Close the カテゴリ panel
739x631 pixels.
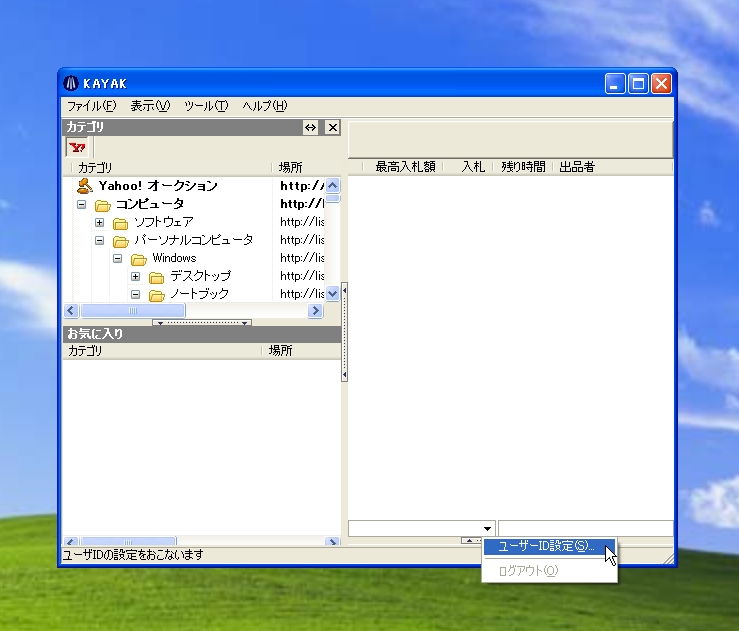click(332, 127)
